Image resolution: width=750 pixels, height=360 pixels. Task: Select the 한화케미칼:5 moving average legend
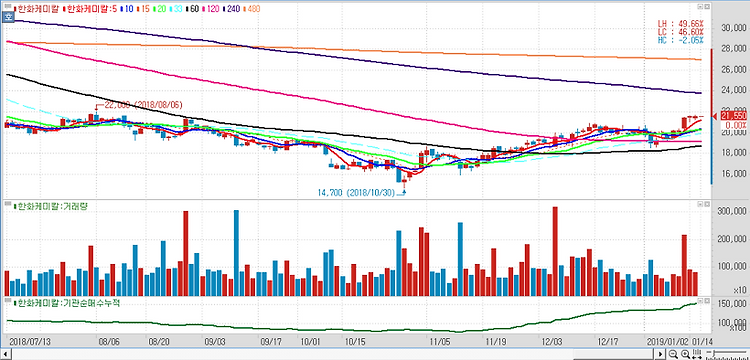coord(89,9)
